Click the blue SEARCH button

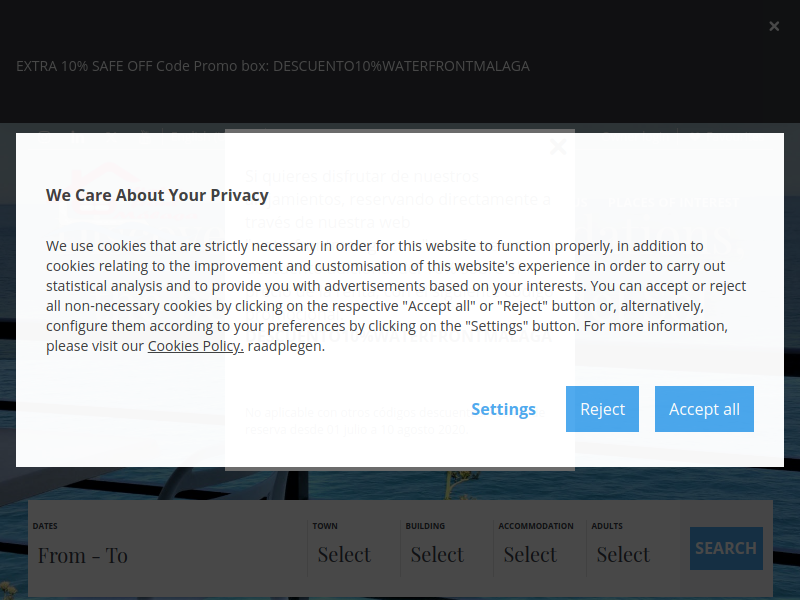coord(726,548)
